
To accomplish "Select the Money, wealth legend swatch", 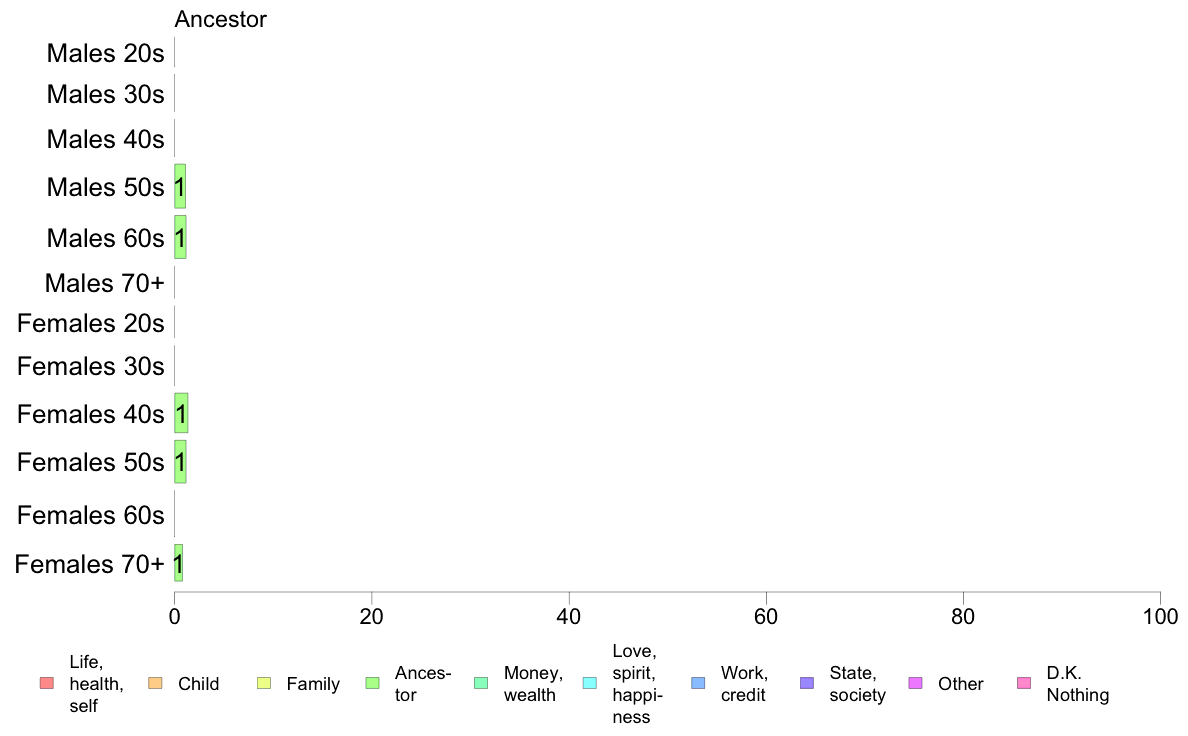I will (481, 683).
